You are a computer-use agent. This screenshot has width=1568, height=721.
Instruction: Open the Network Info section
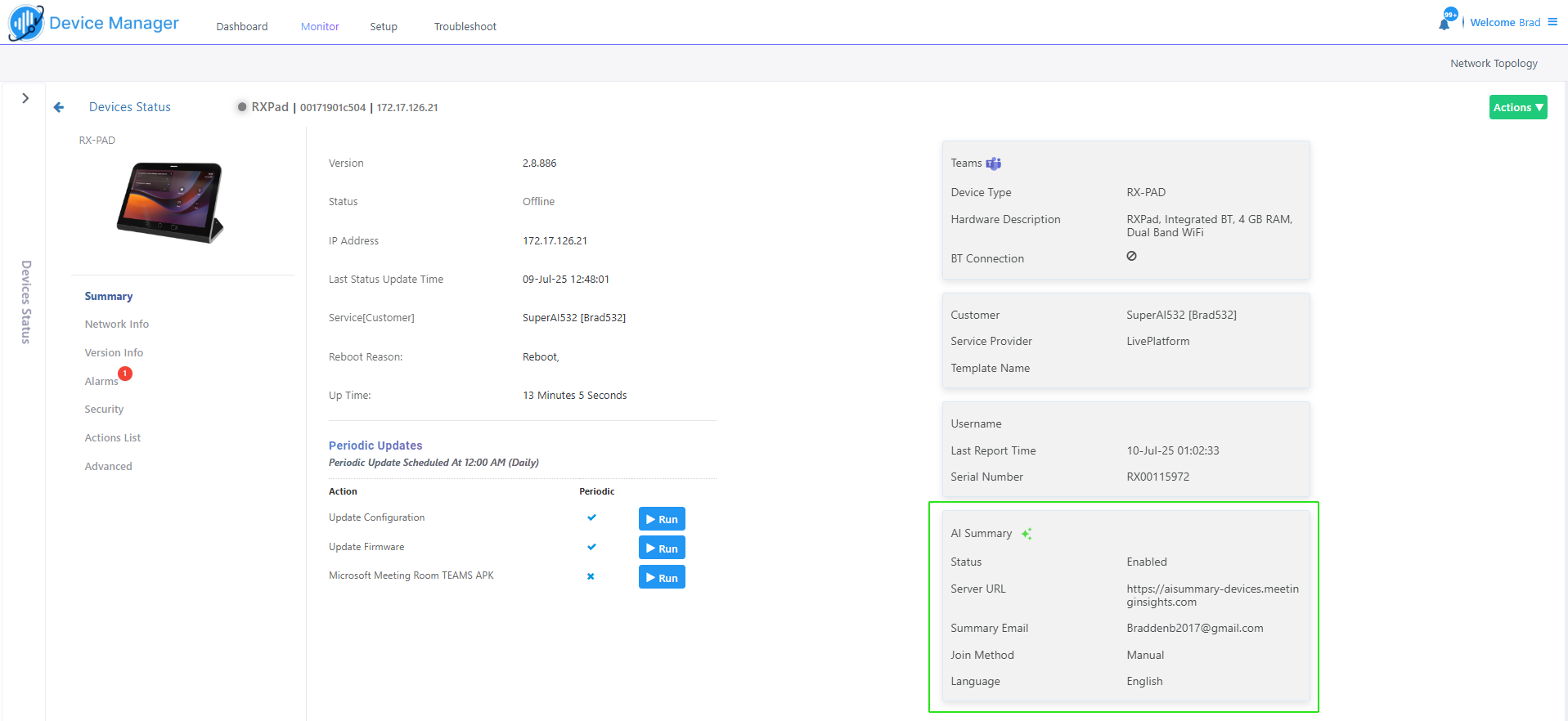click(117, 325)
